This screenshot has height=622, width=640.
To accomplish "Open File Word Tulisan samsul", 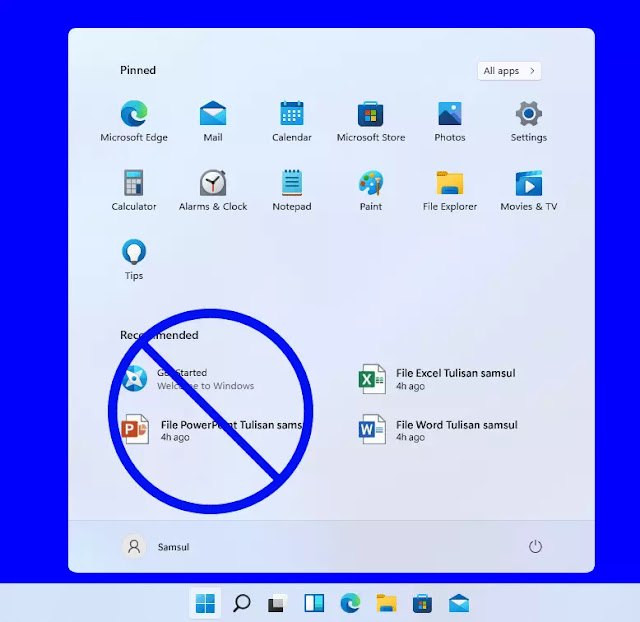I will click(x=438, y=430).
